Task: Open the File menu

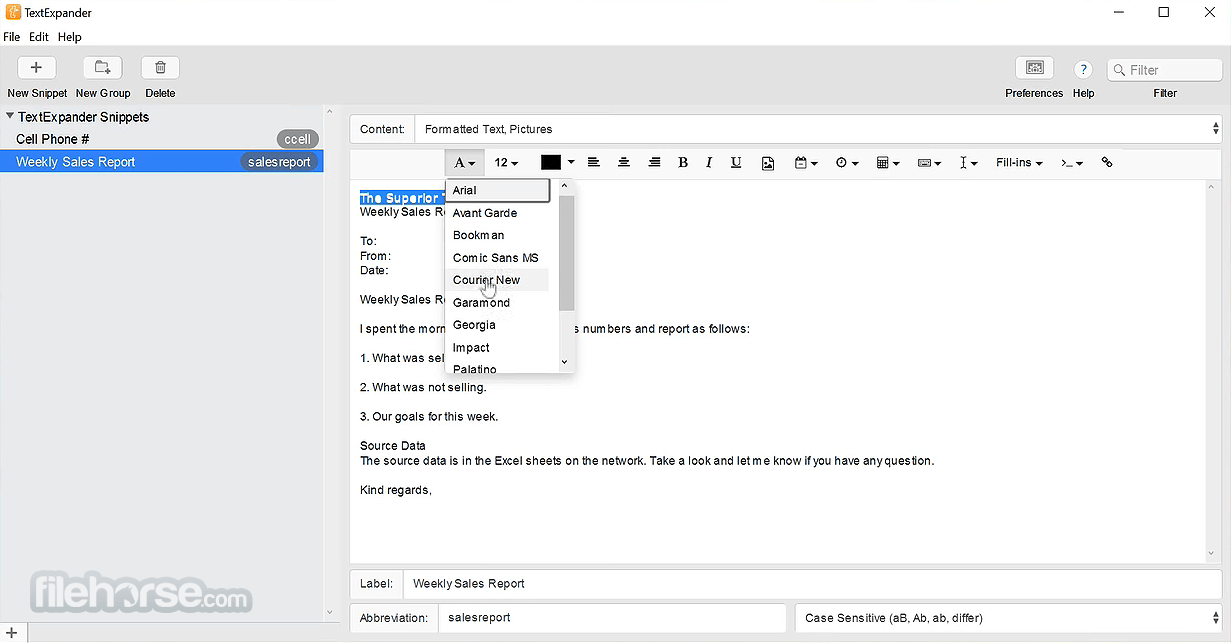Action: pyautogui.click(x=11, y=37)
